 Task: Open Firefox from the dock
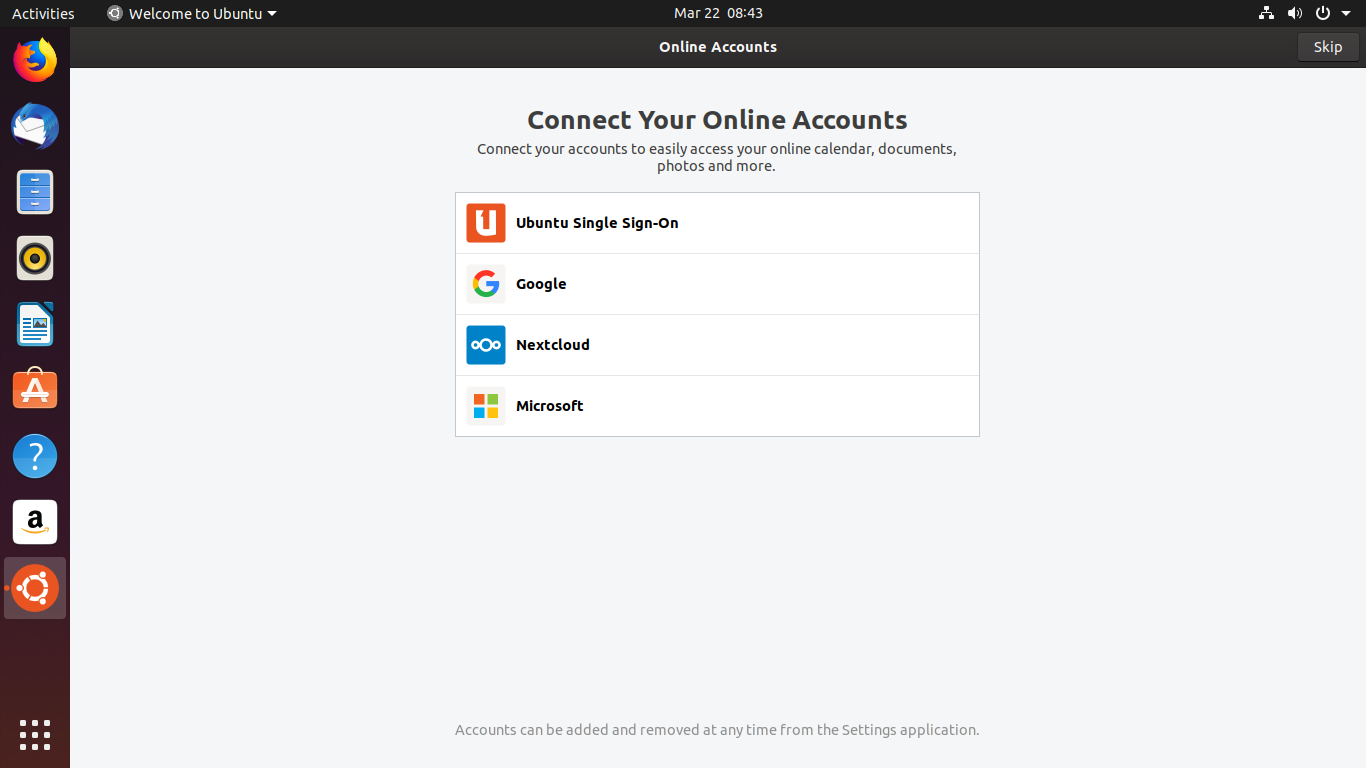pos(35,60)
